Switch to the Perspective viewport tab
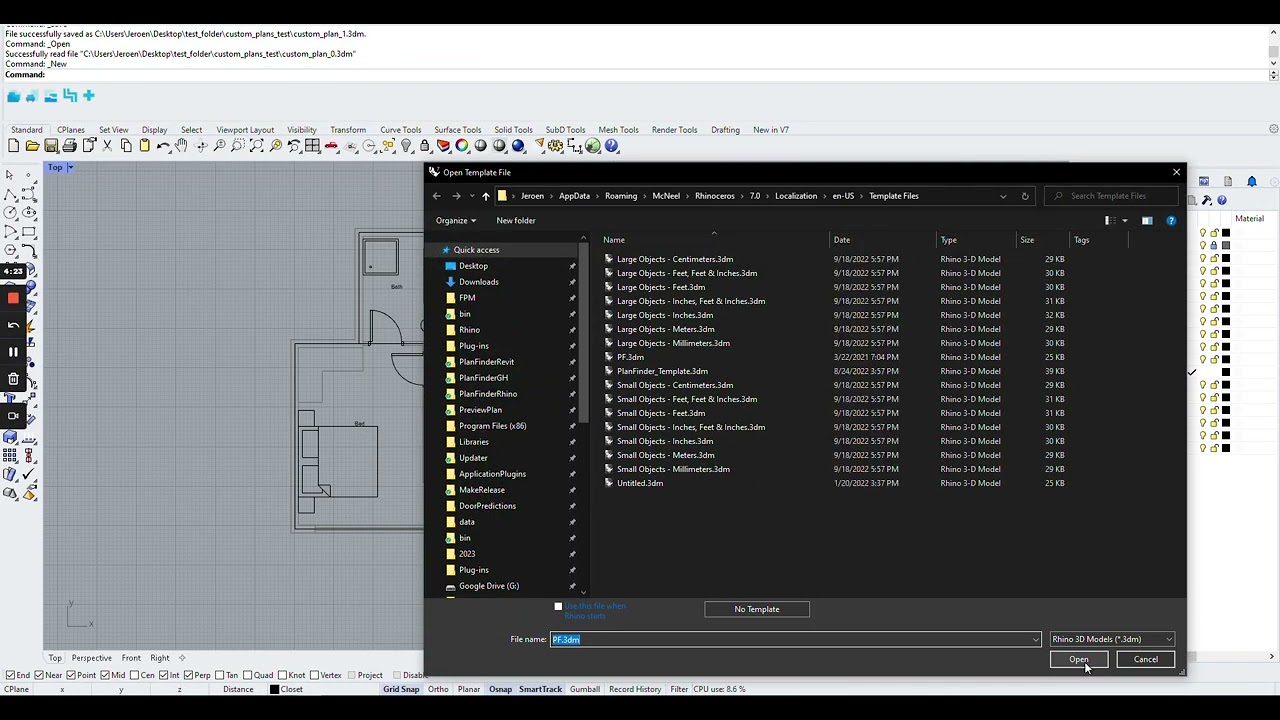Image resolution: width=1280 pixels, height=720 pixels. coord(91,658)
